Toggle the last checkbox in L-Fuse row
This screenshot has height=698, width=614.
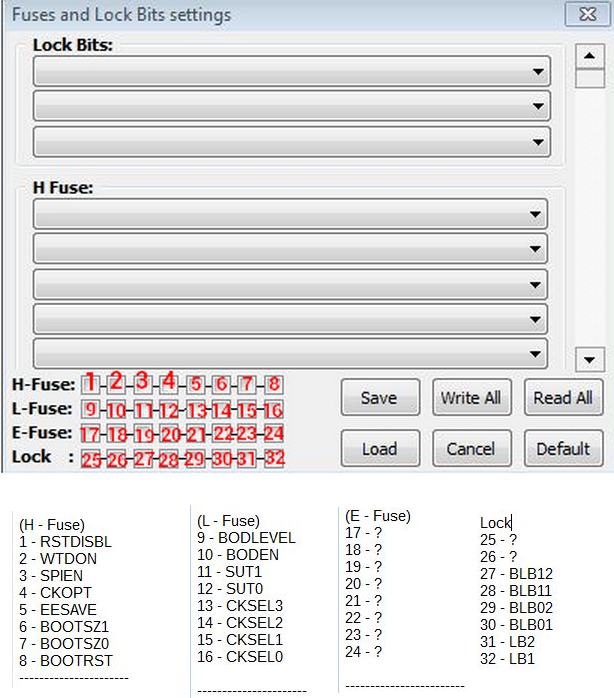[274, 409]
